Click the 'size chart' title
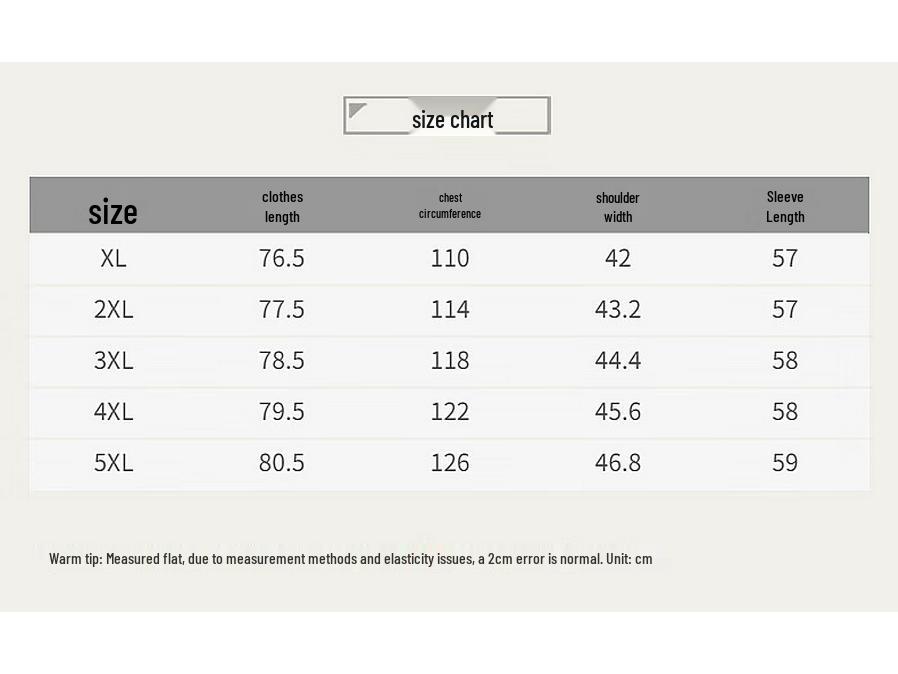This screenshot has width=898, height=674. coord(452,120)
